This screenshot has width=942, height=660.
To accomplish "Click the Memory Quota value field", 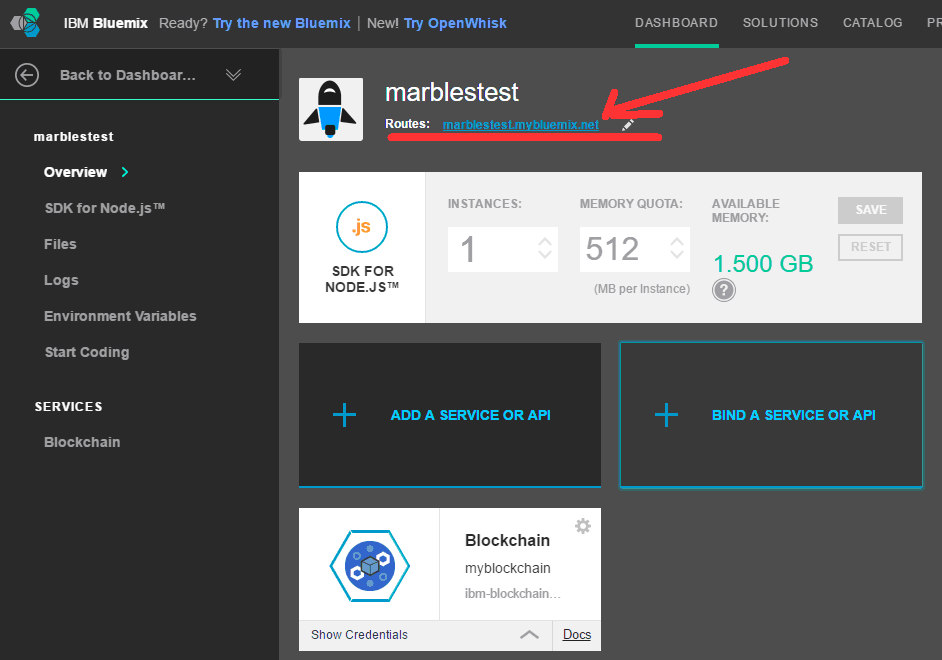I will 634,249.
